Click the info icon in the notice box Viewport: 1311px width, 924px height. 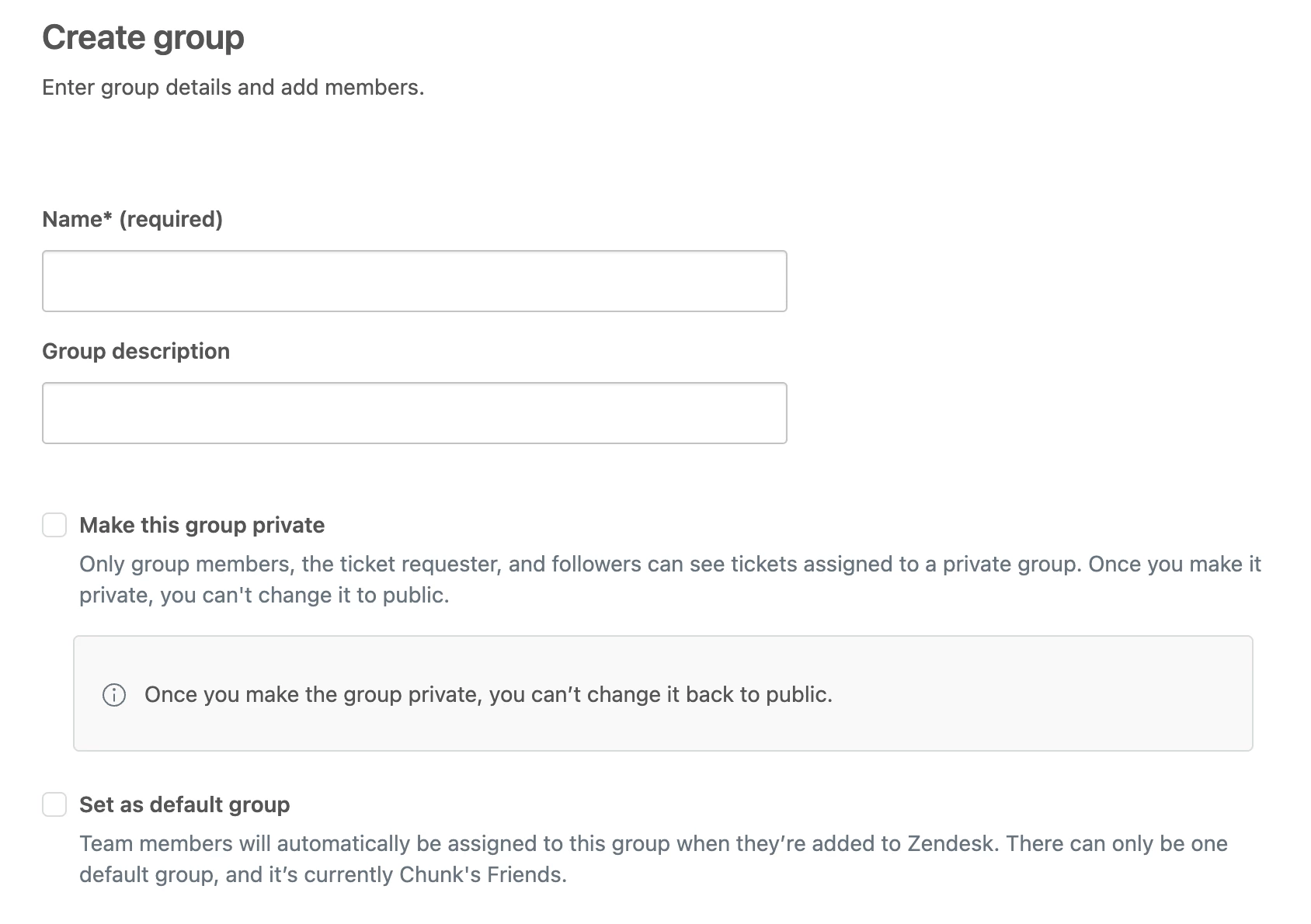point(114,695)
